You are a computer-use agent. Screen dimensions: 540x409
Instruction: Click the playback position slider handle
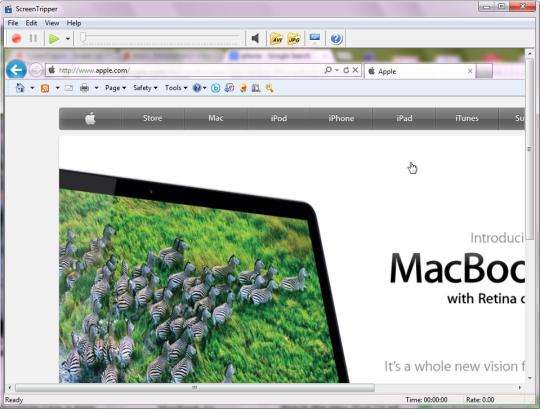tap(83, 38)
